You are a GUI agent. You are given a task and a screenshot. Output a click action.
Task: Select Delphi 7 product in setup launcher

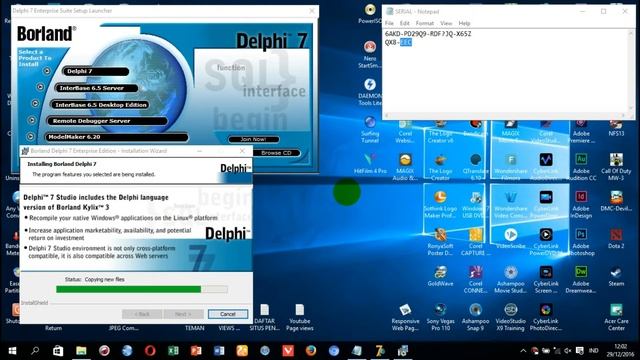coord(96,71)
